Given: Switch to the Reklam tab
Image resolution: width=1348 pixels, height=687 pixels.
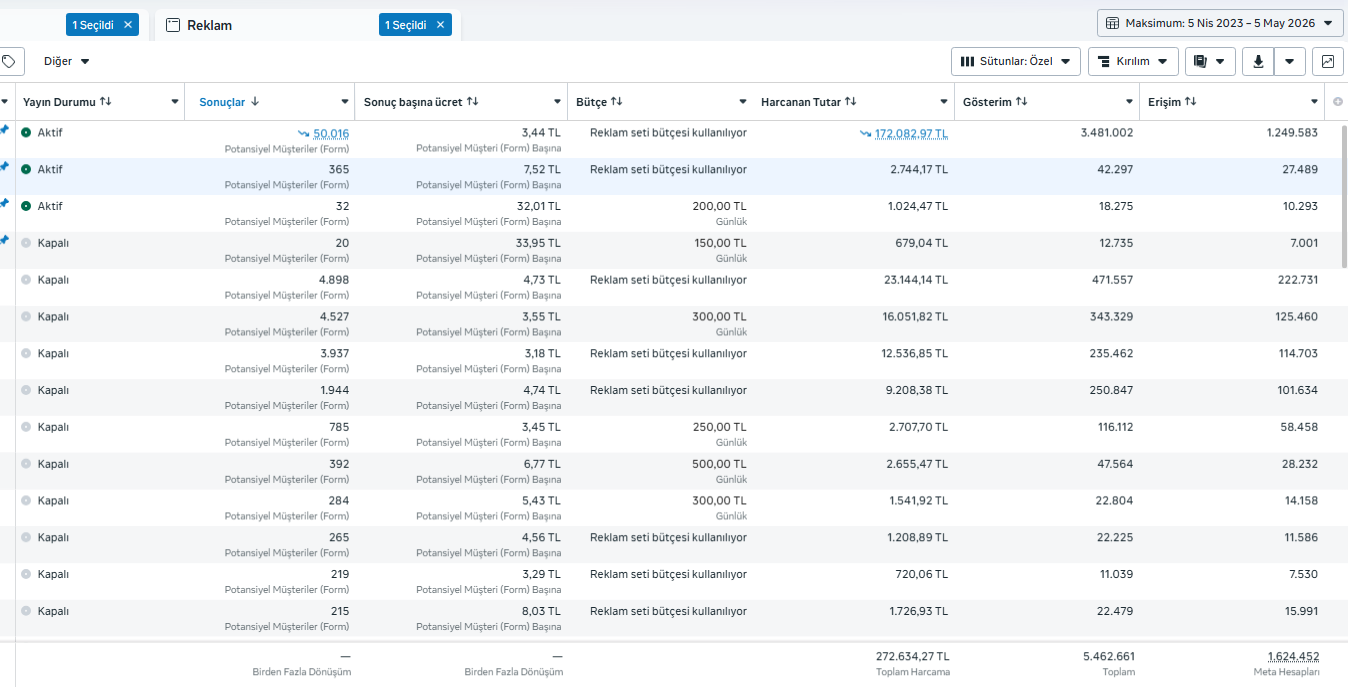Looking at the screenshot, I should (210, 25).
